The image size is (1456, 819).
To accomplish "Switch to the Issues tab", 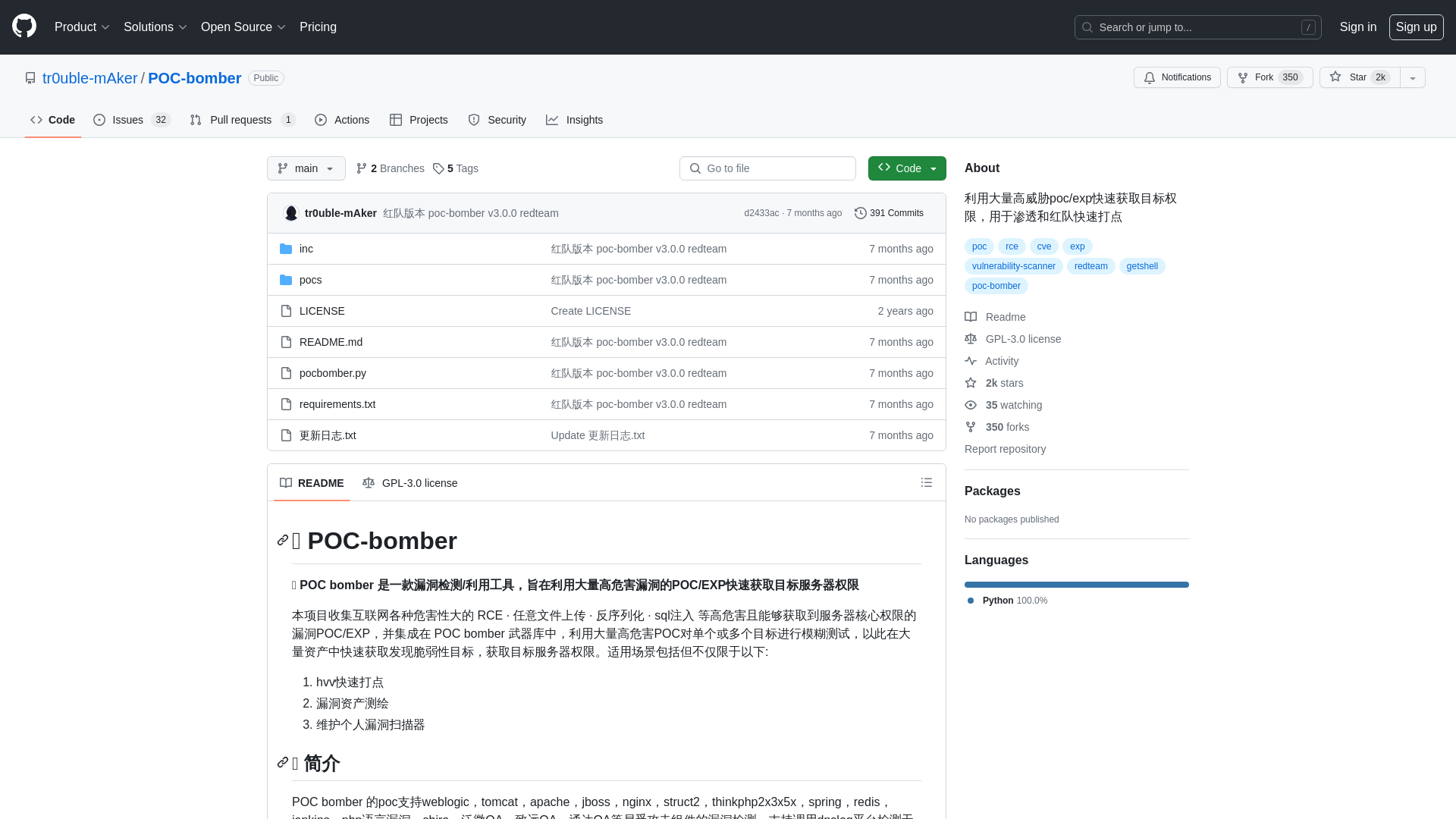I will (132, 120).
